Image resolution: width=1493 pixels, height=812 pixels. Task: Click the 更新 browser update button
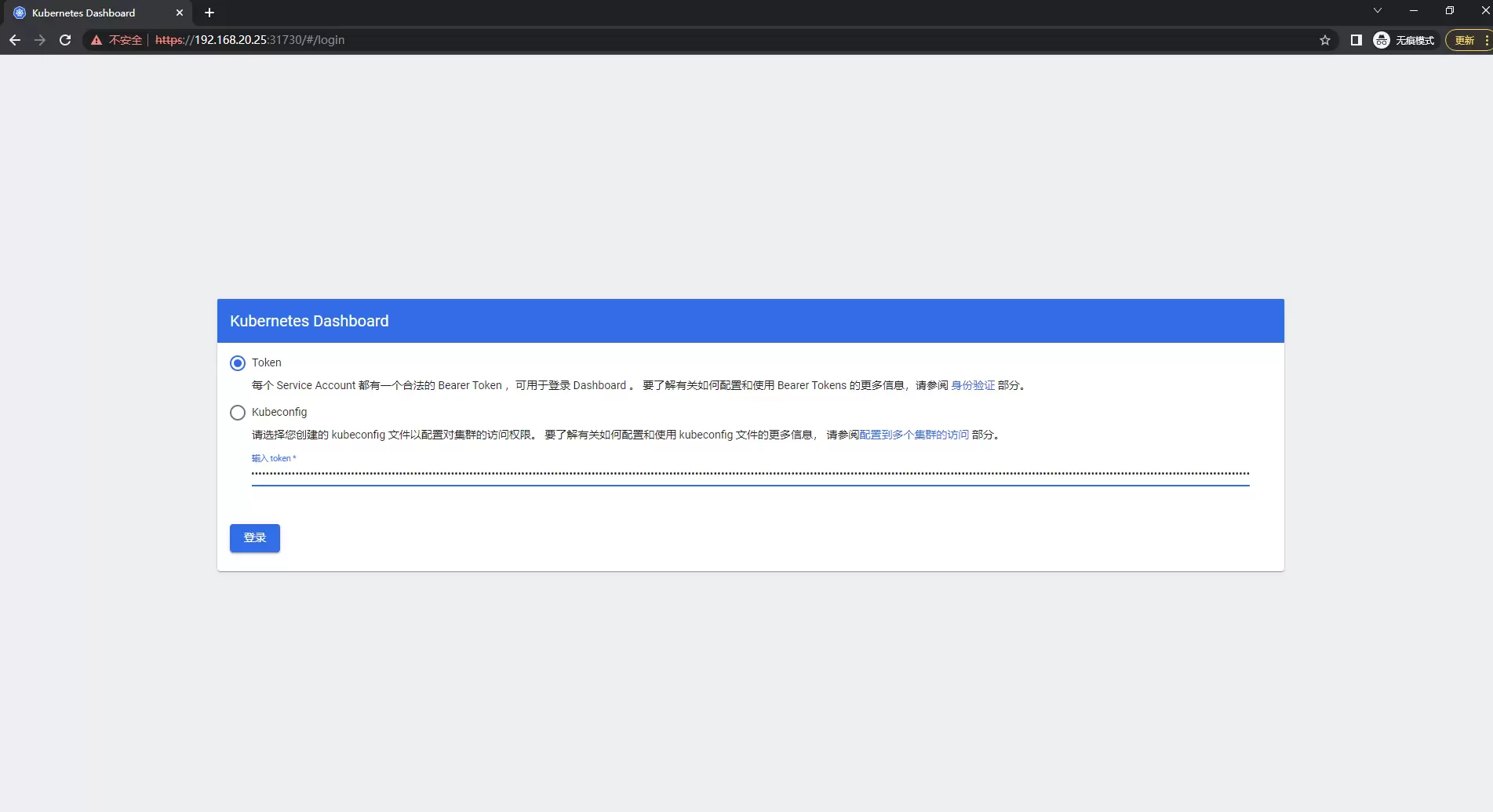click(1464, 40)
